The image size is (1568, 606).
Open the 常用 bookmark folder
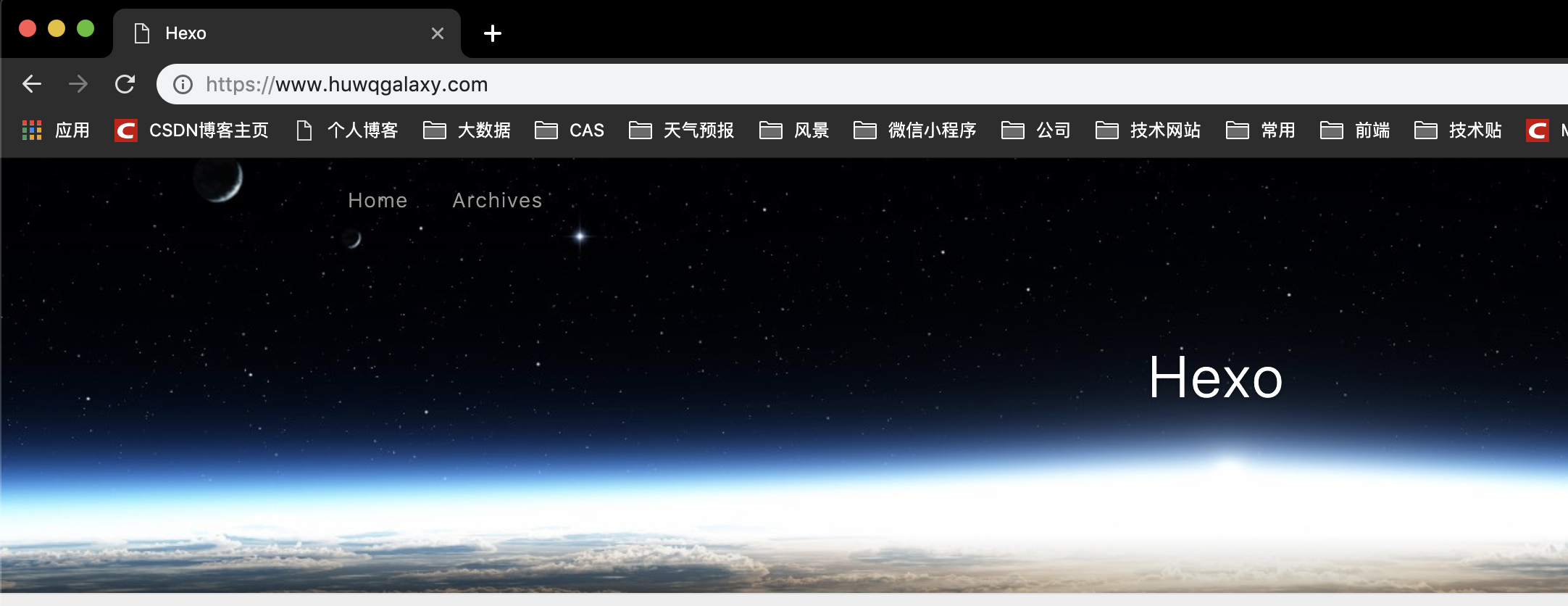point(1261,130)
